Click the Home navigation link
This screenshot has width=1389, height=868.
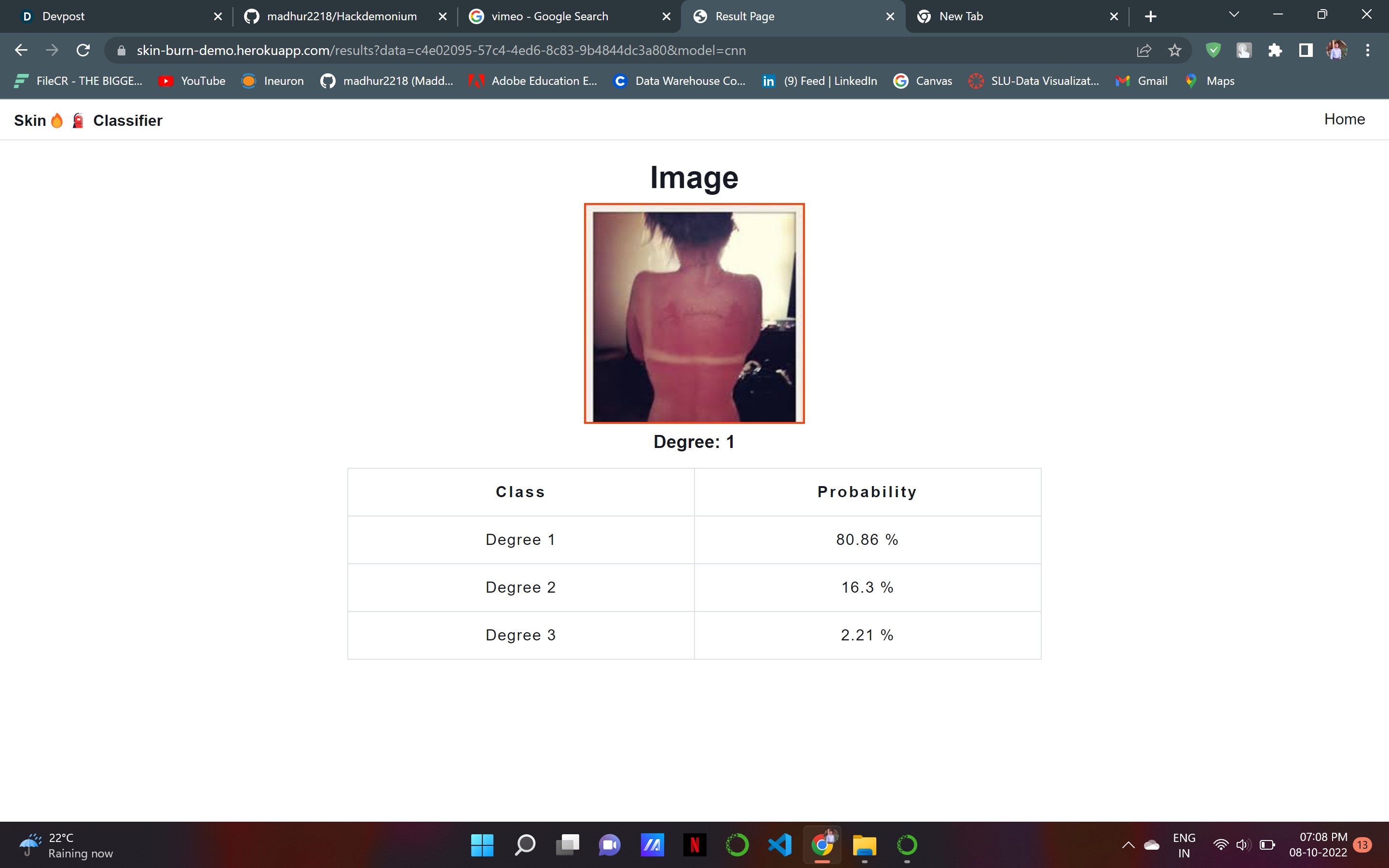pyautogui.click(x=1344, y=120)
